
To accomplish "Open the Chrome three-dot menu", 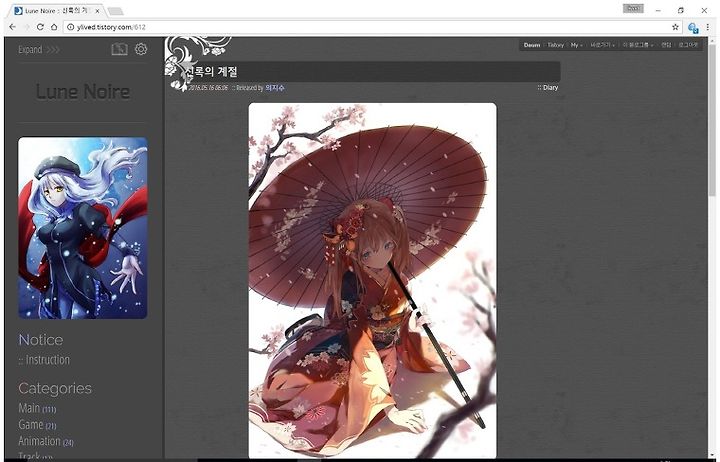I will pyautogui.click(x=708, y=27).
